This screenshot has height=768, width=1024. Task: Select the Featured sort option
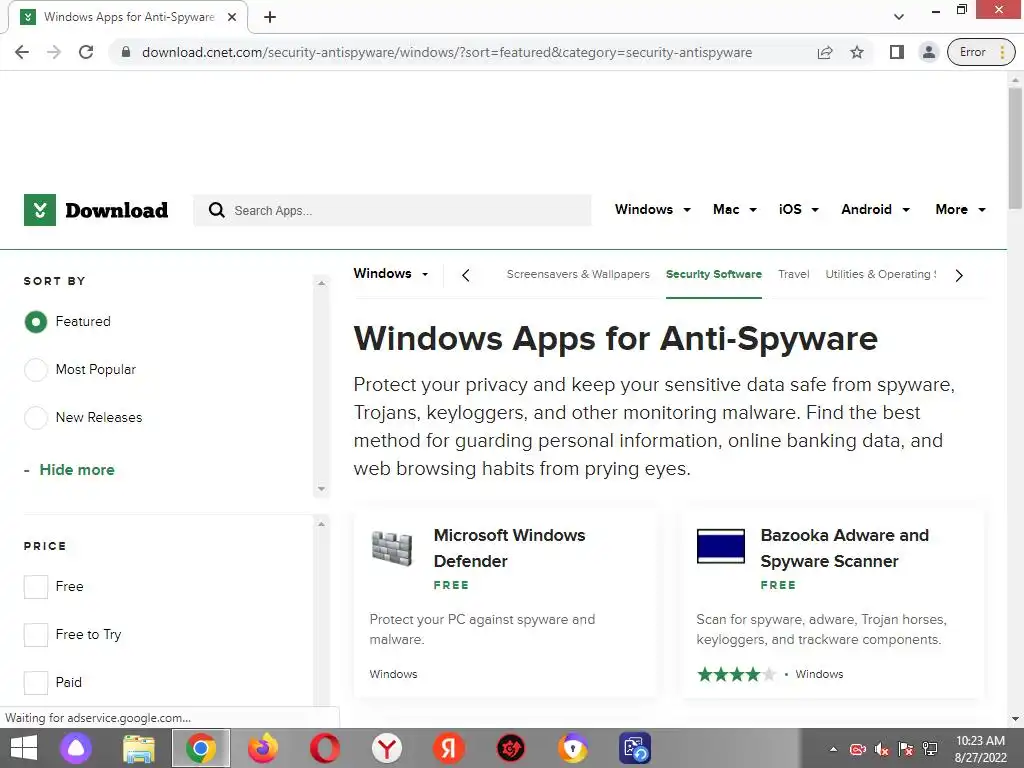point(36,321)
